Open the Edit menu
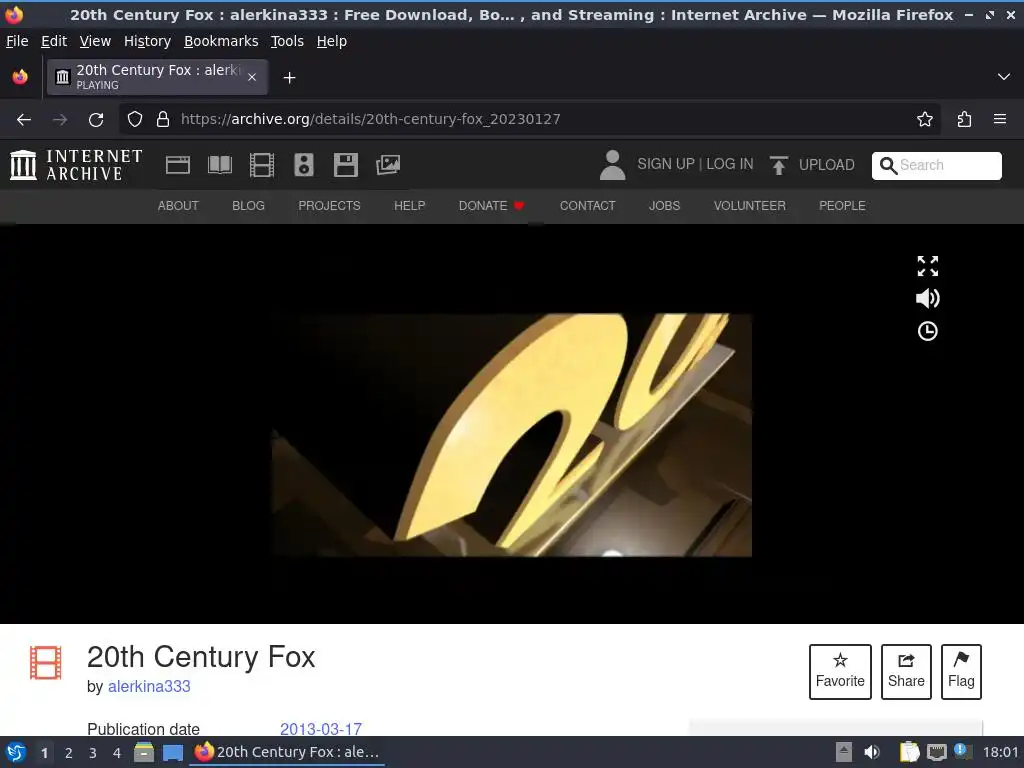 (54, 41)
